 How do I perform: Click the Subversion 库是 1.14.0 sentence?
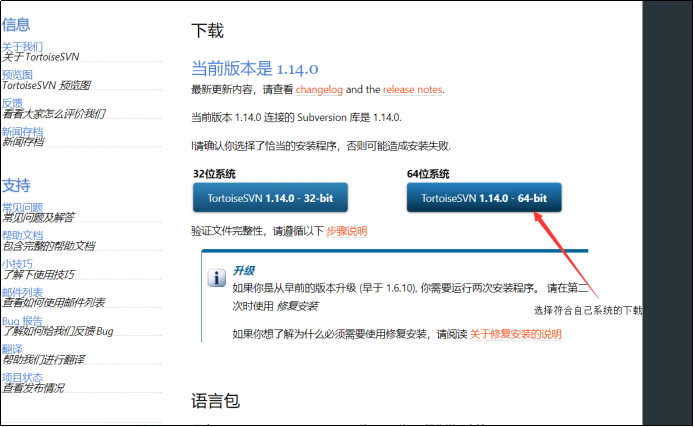[x=296, y=118]
